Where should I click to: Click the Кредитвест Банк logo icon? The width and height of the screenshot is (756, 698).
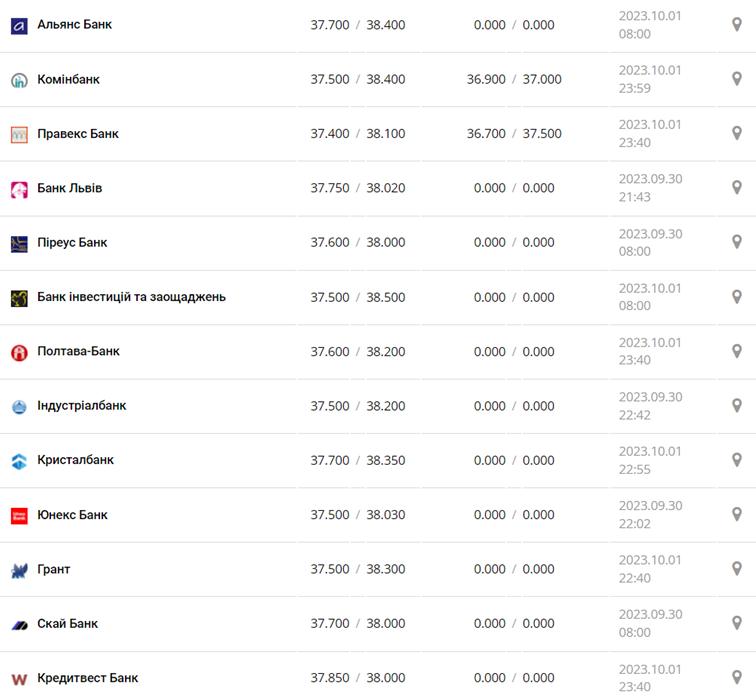(19, 679)
